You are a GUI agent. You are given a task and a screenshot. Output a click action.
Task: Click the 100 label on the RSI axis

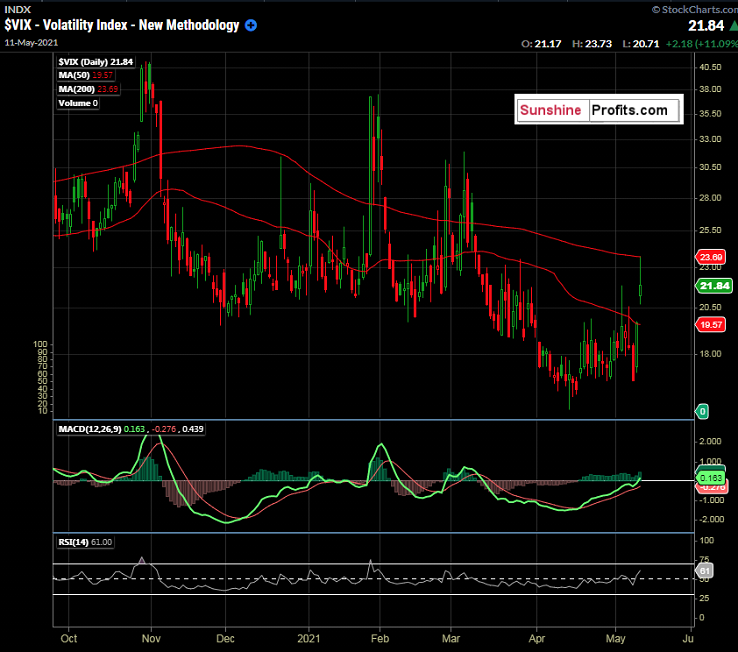[706, 540]
